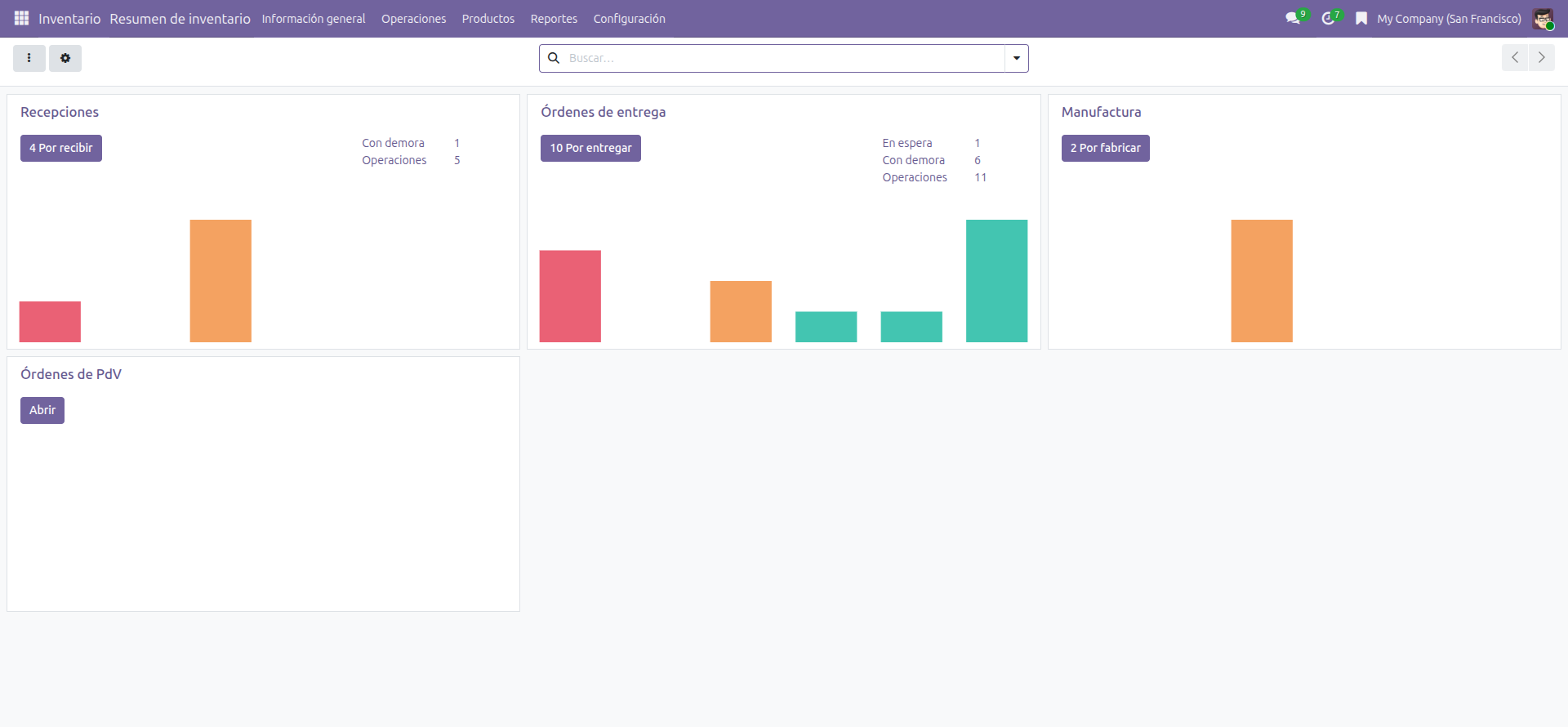Click the '2 Por fabricar' button
This screenshot has height=727, width=1568.
pos(1105,148)
